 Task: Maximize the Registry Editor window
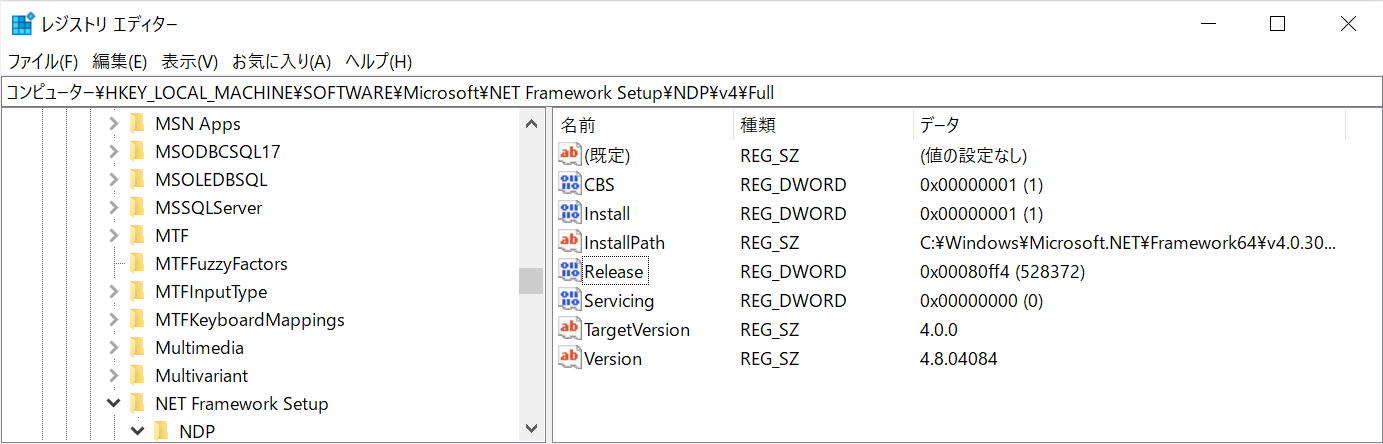click(x=1277, y=25)
